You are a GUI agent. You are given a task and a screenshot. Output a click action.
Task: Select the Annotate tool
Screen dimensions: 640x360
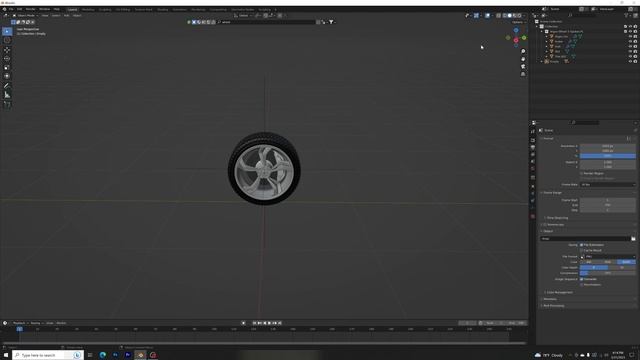click(7, 86)
